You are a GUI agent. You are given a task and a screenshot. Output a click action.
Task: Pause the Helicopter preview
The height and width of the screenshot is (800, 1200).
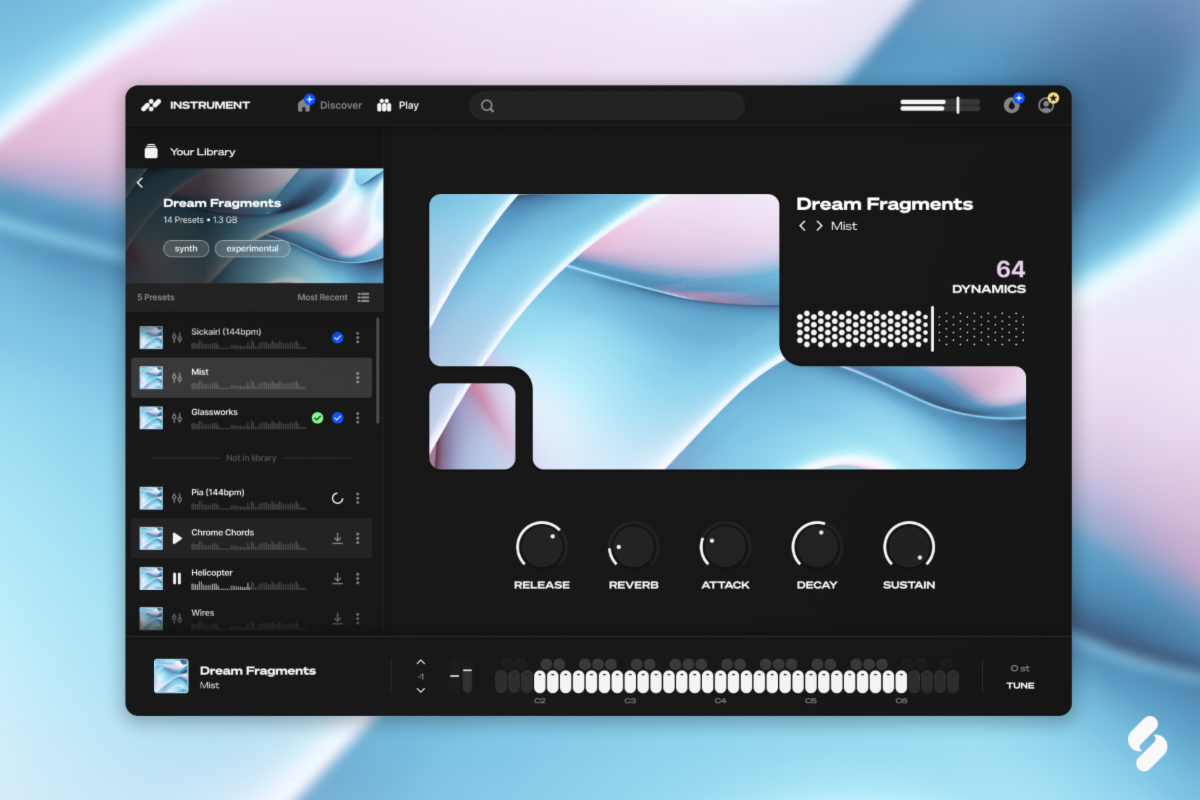click(x=177, y=578)
